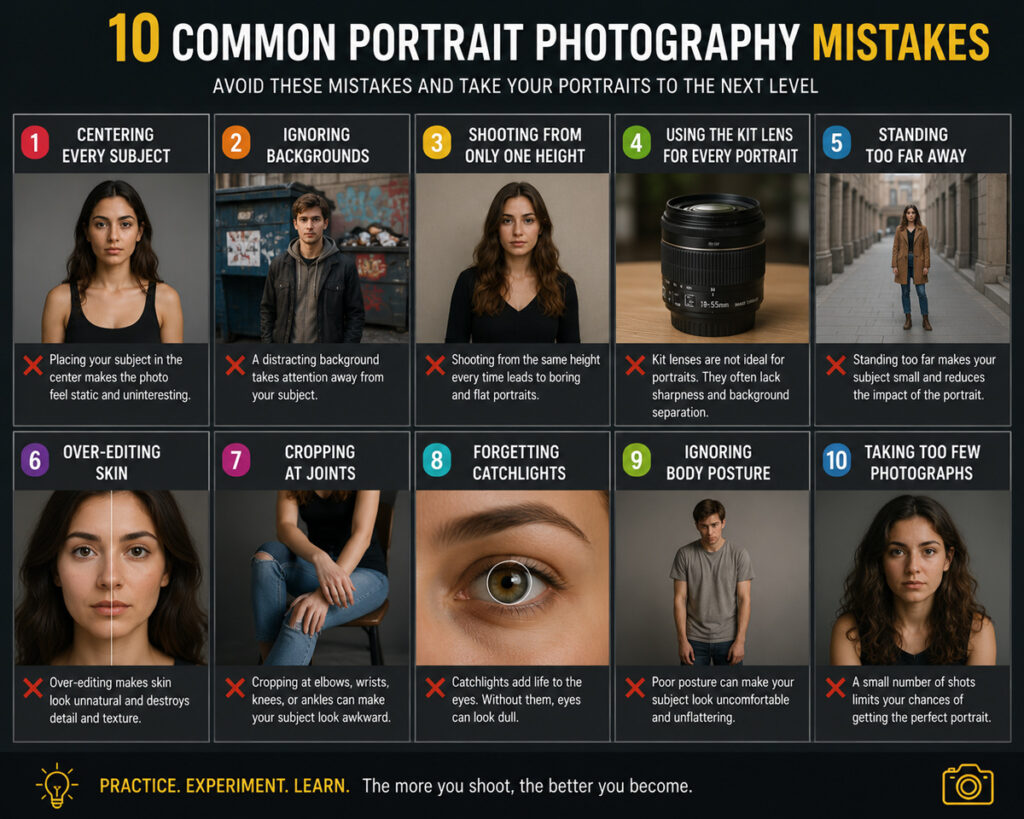Image resolution: width=1024 pixels, height=819 pixels.
Task: Click the 'knees, or ankles can make' caption text
Action: [x=319, y=700]
